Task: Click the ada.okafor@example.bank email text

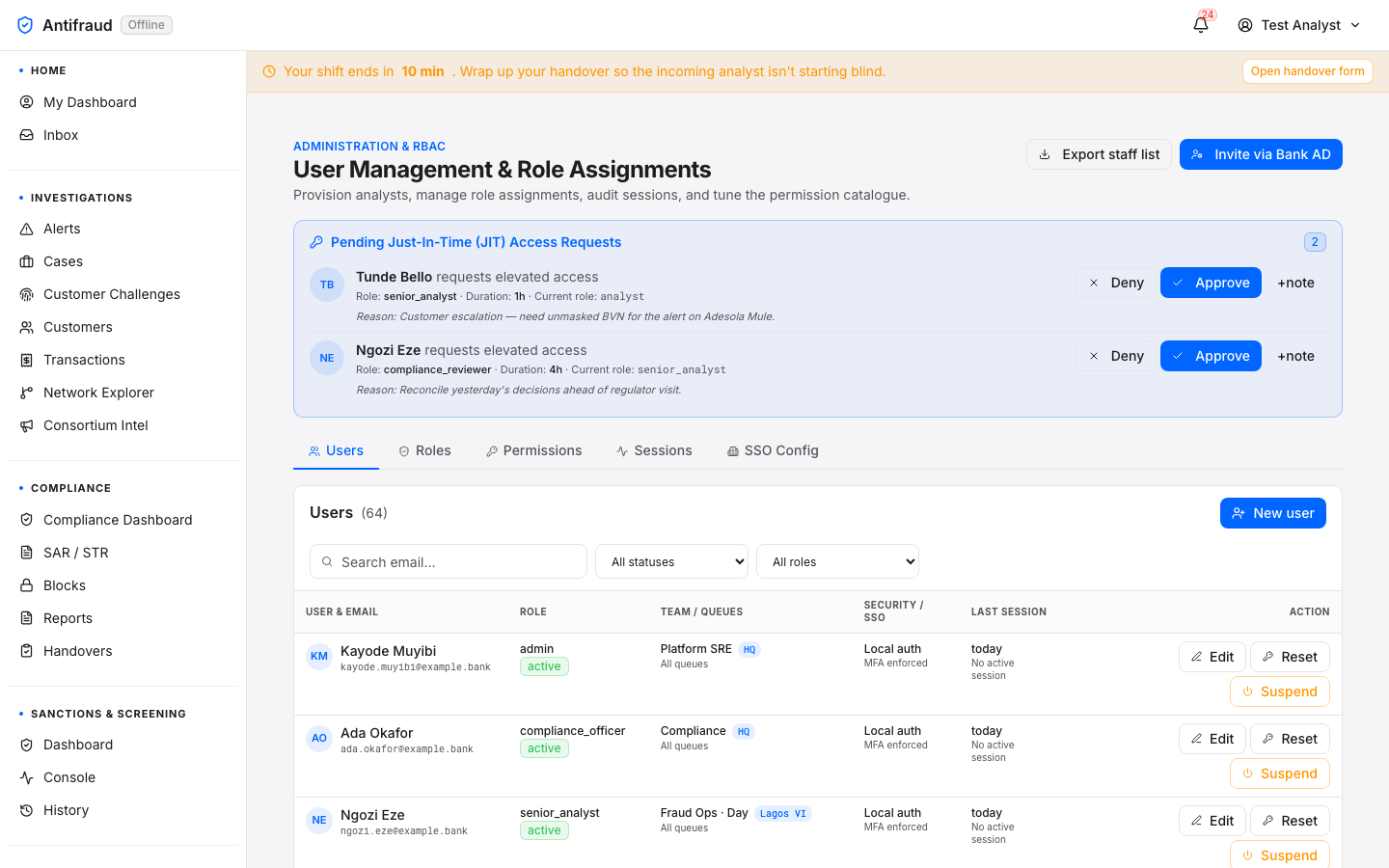Action: point(407,749)
